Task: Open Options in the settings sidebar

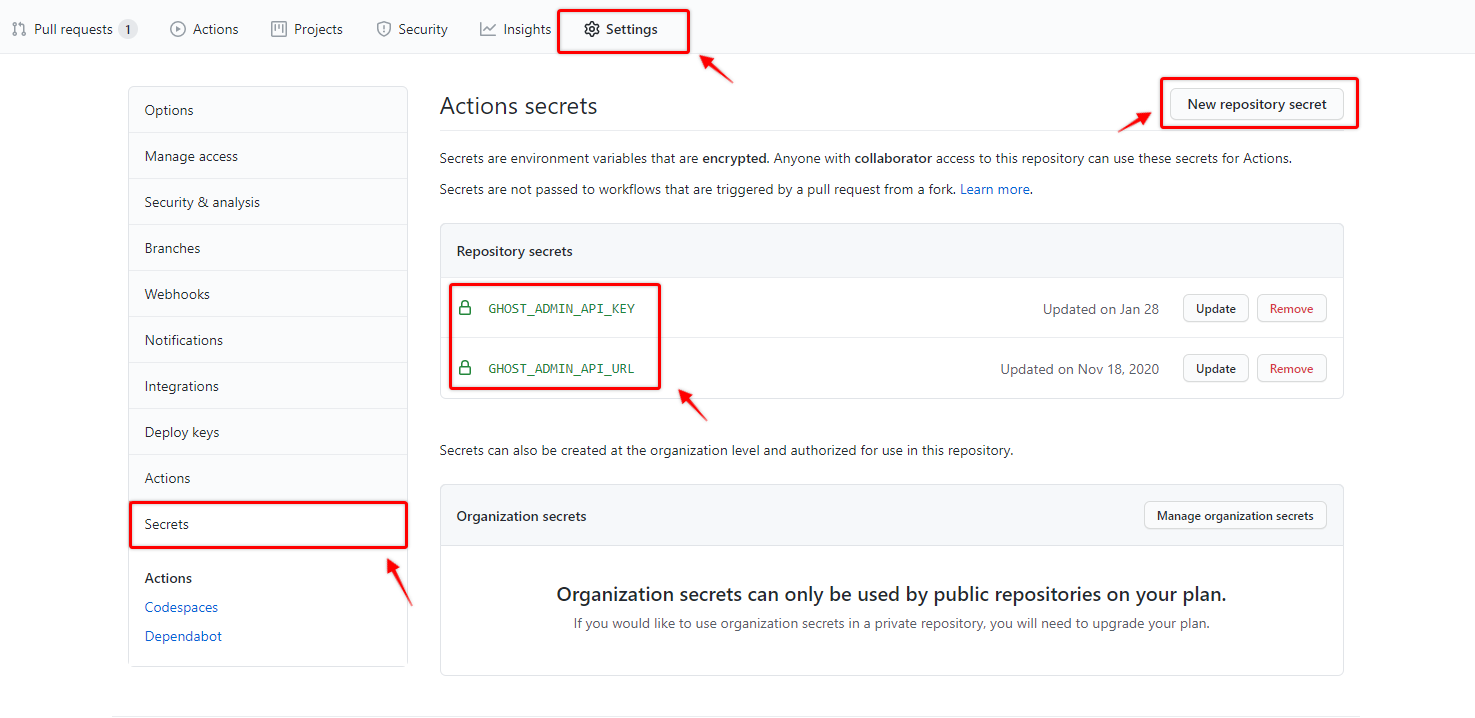Action: coord(268,110)
